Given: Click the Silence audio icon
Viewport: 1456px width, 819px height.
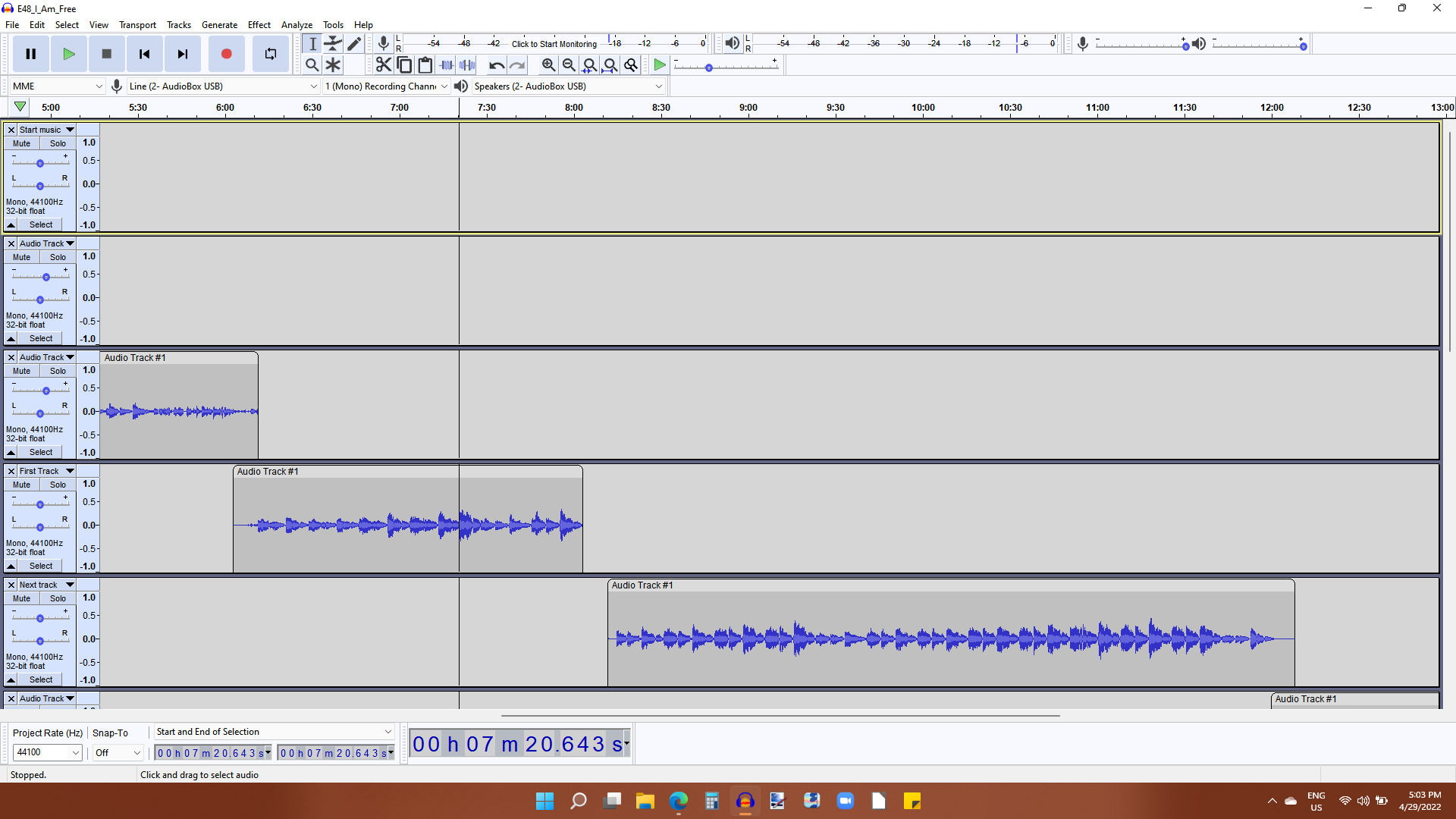Looking at the screenshot, I should coord(468,65).
